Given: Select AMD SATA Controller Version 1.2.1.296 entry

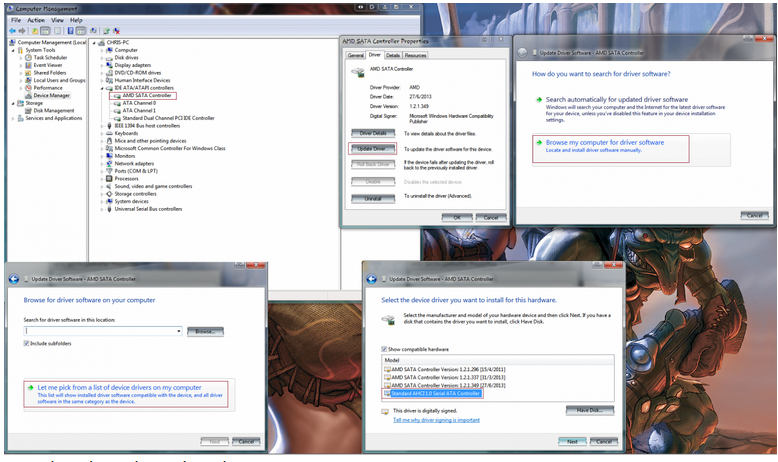Looking at the screenshot, I should point(445,370).
